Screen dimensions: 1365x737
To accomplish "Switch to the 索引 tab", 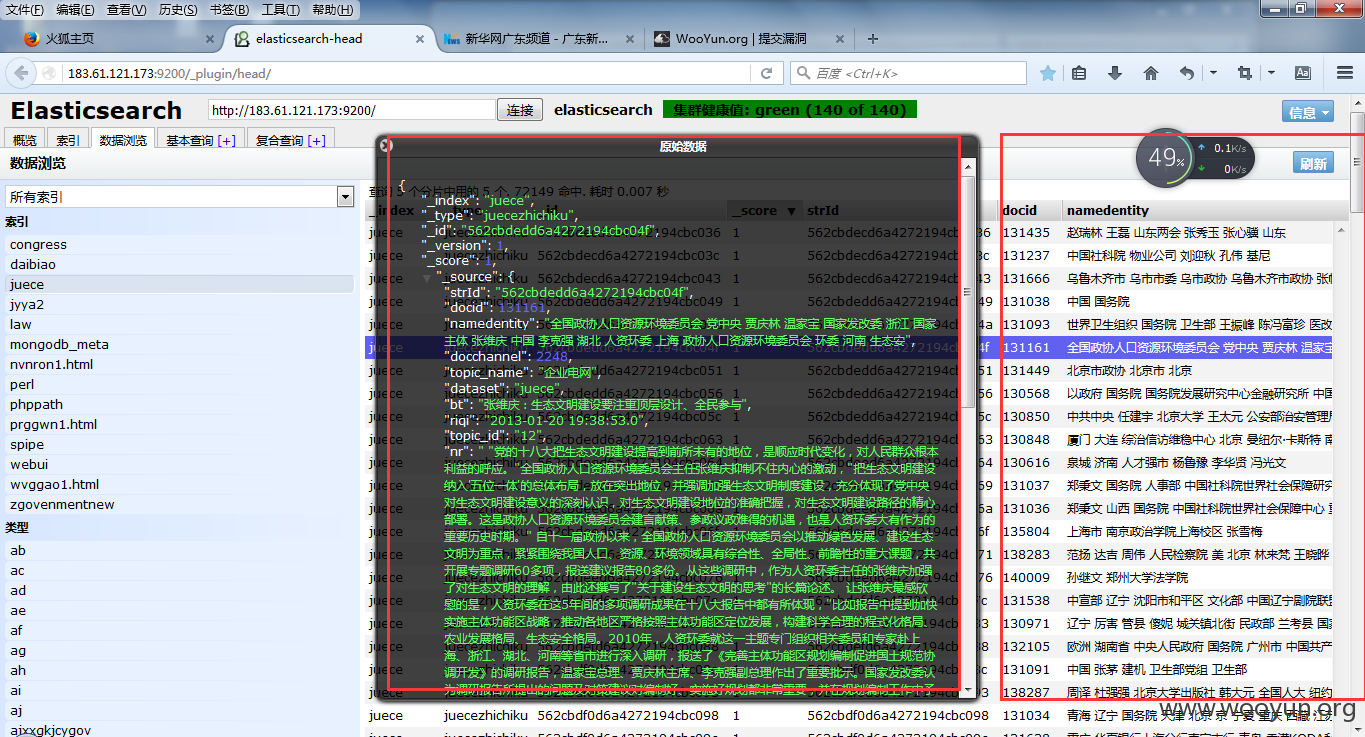I will pos(68,140).
